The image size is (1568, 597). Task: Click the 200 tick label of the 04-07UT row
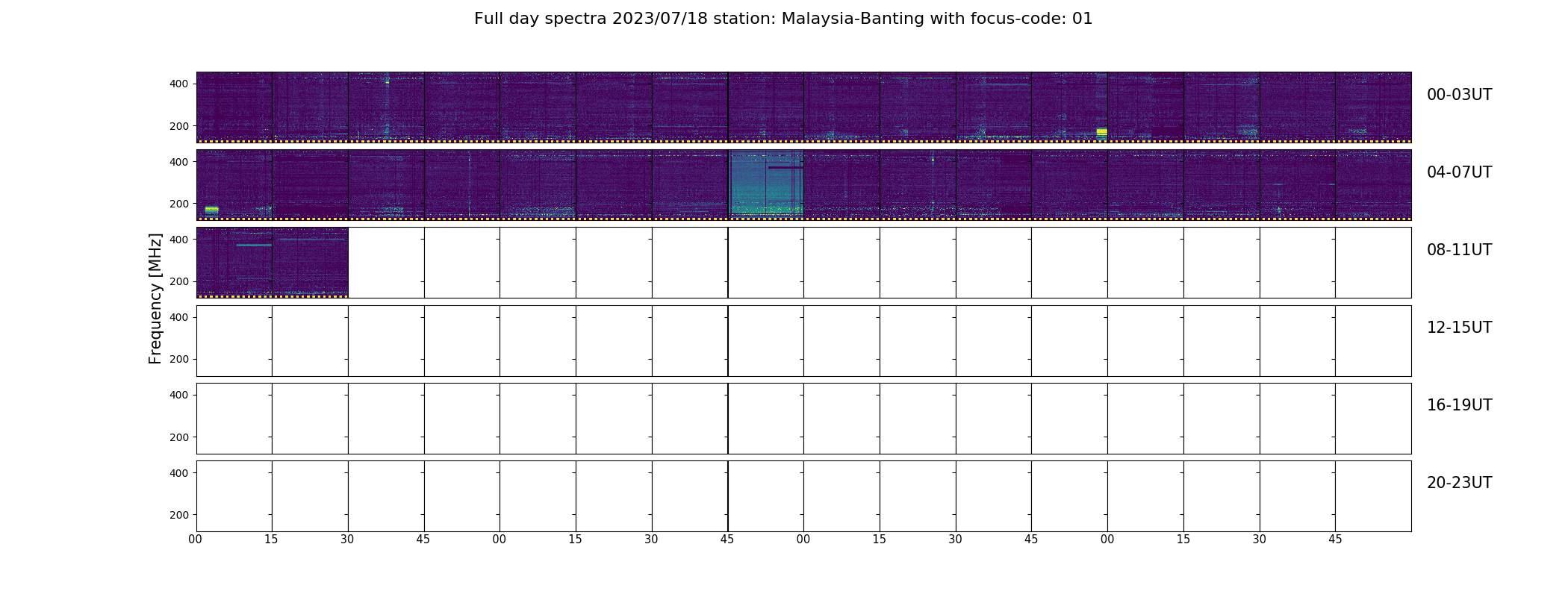(179, 204)
